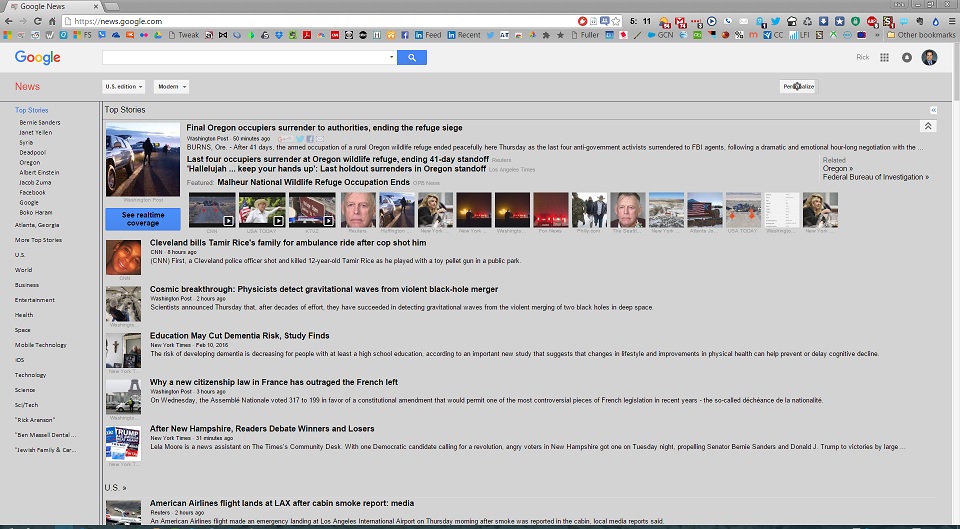The image size is (960, 529).
Task: Open the Tweak bookmark
Action: (x=184, y=35)
